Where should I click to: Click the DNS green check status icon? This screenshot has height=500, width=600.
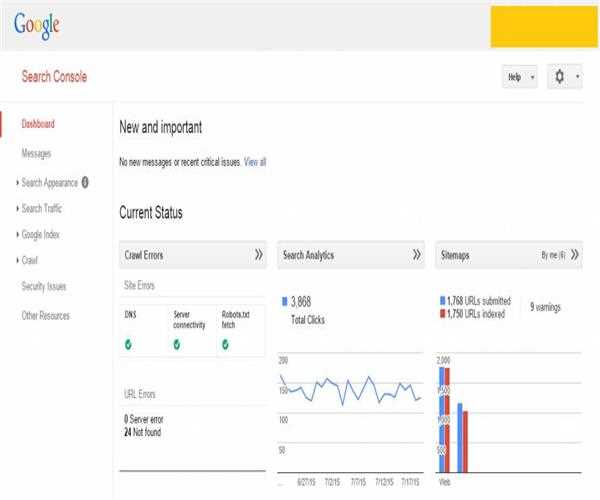click(129, 344)
